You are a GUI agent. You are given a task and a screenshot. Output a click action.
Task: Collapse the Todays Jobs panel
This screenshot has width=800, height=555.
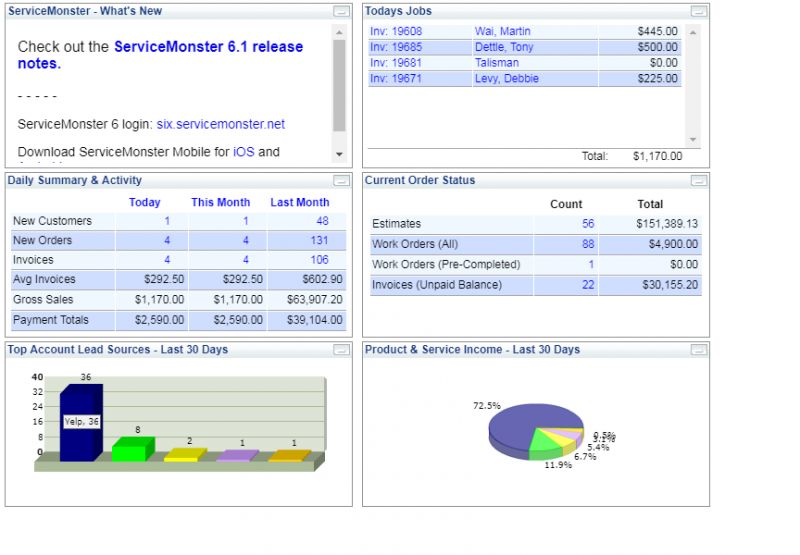[698, 11]
